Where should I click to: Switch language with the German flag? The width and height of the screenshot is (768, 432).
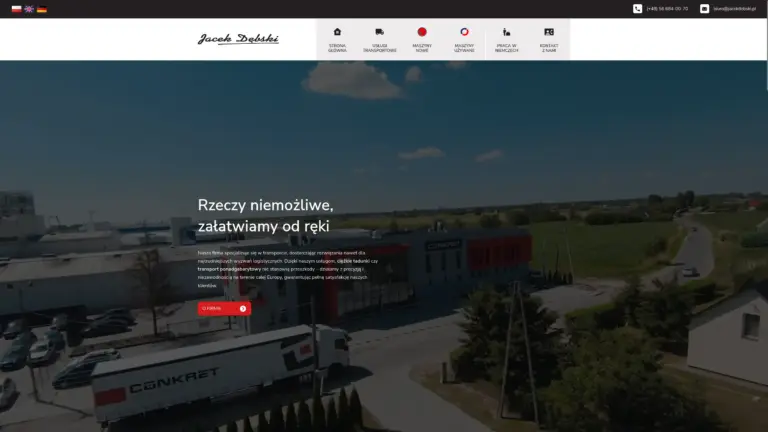coord(42,9)
